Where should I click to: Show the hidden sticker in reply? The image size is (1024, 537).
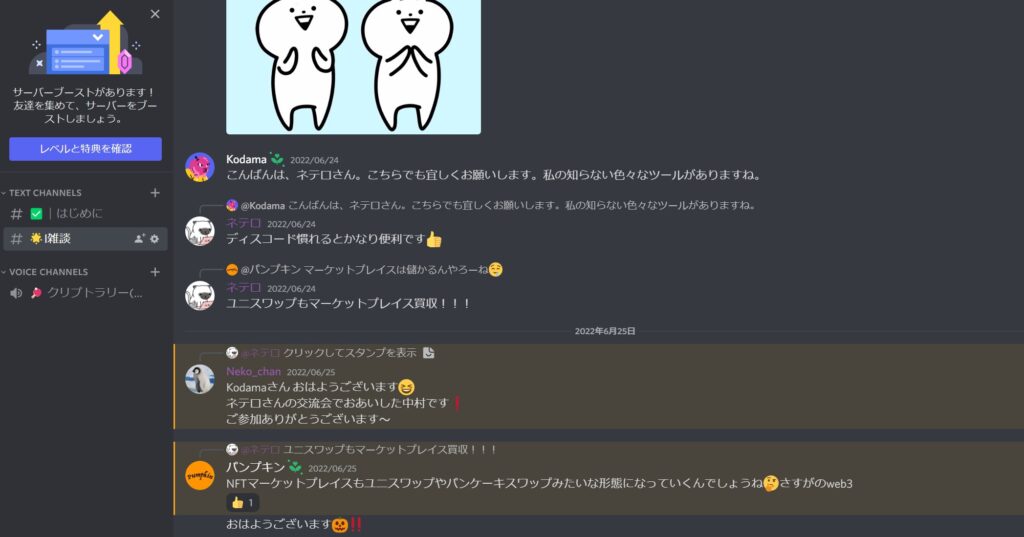tap(349, 353)
